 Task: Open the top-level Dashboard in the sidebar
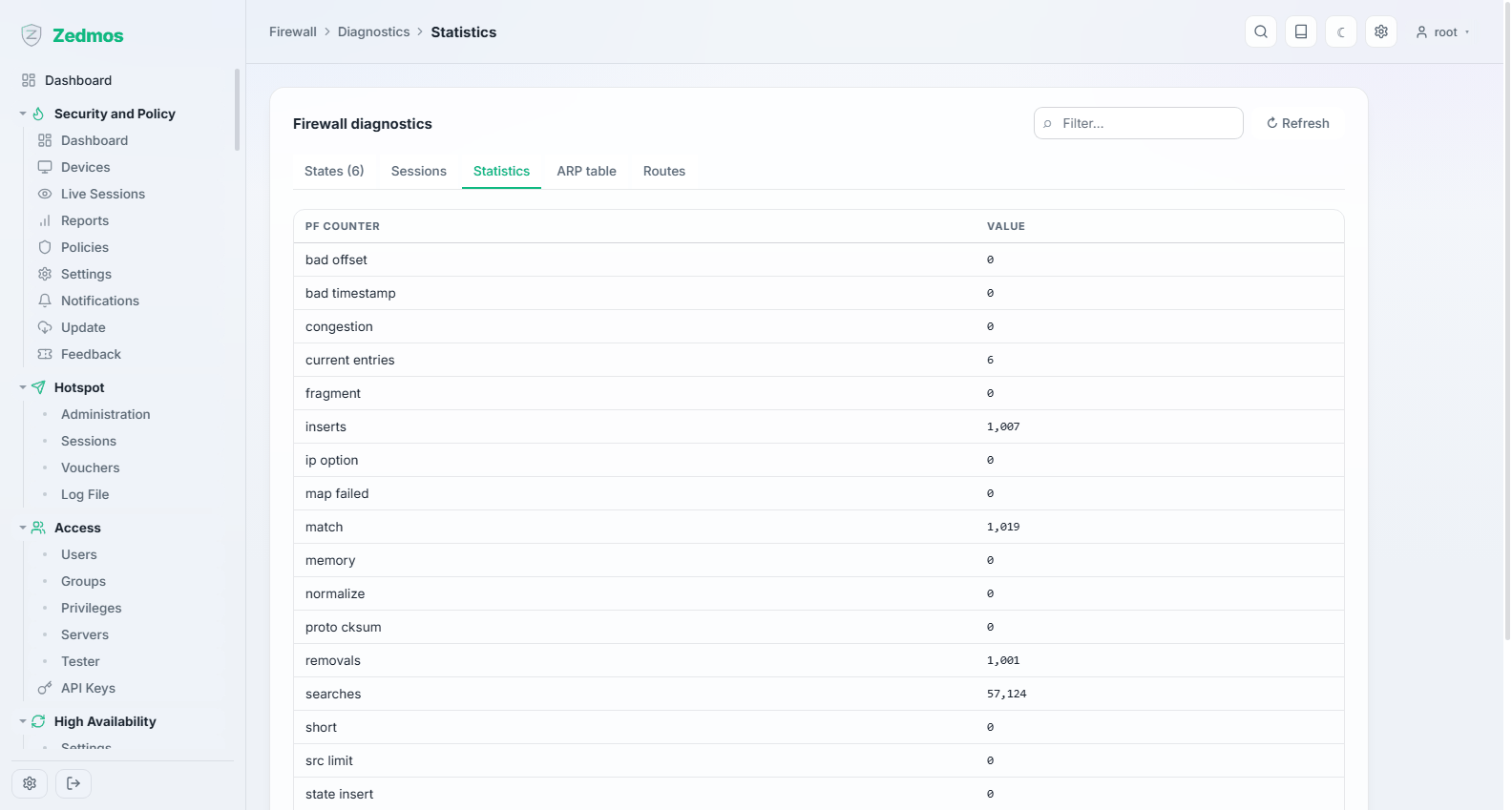78,80
